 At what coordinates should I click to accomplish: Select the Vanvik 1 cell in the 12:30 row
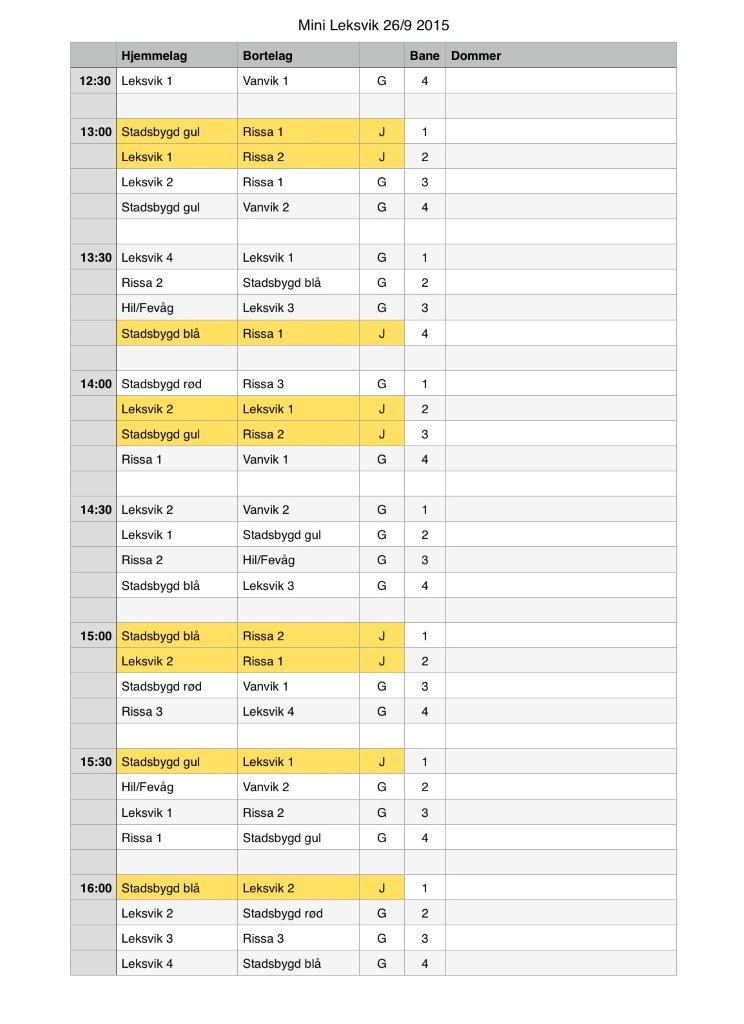point(298,81)
